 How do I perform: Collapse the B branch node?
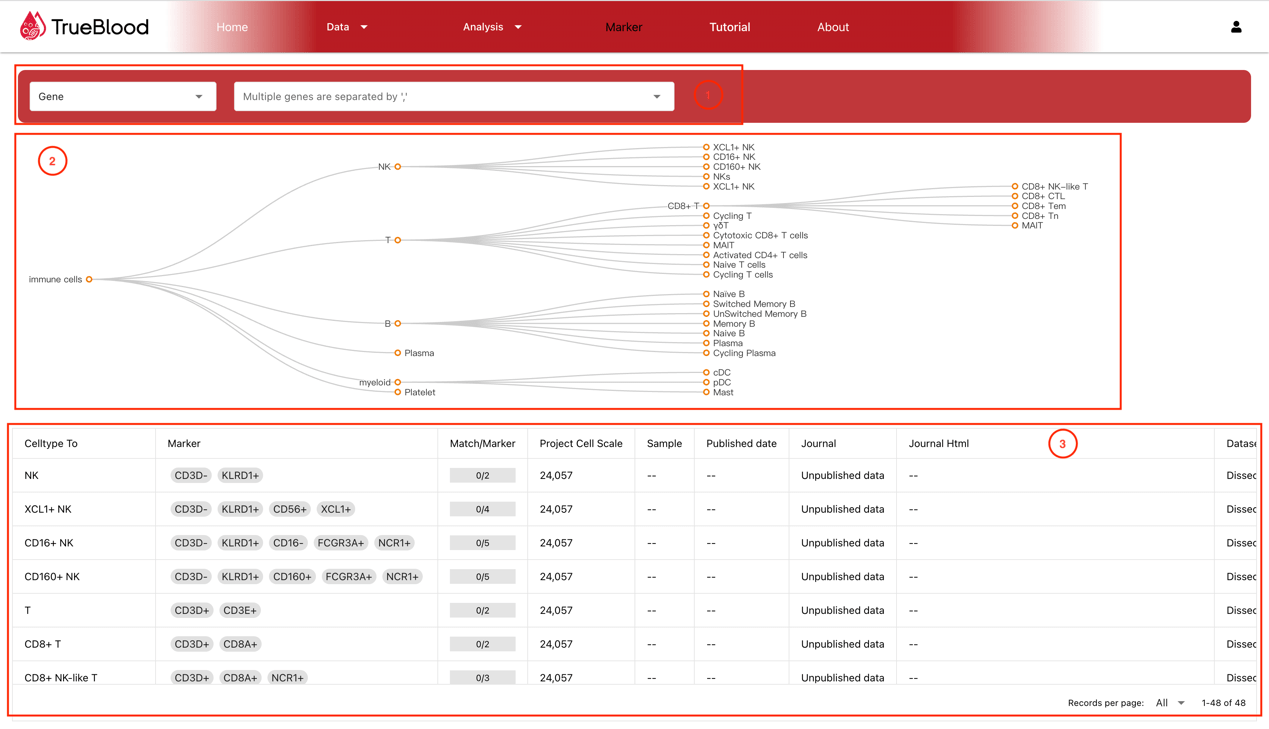[398, 323]
